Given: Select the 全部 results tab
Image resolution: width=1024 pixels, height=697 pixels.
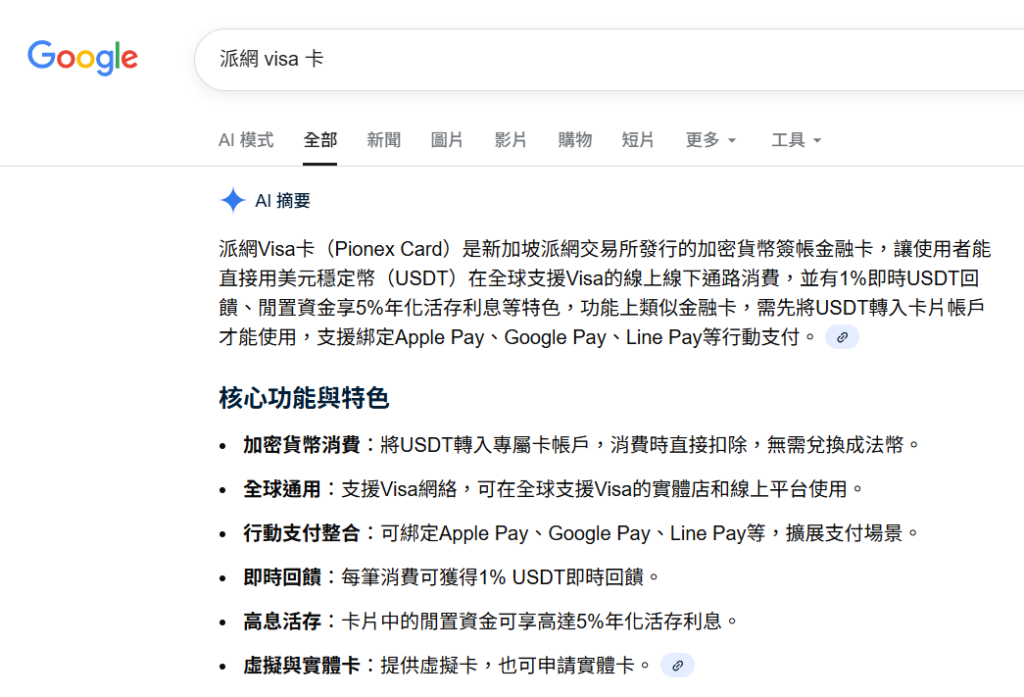Looking at the screenshot, I should pos(320,140).
